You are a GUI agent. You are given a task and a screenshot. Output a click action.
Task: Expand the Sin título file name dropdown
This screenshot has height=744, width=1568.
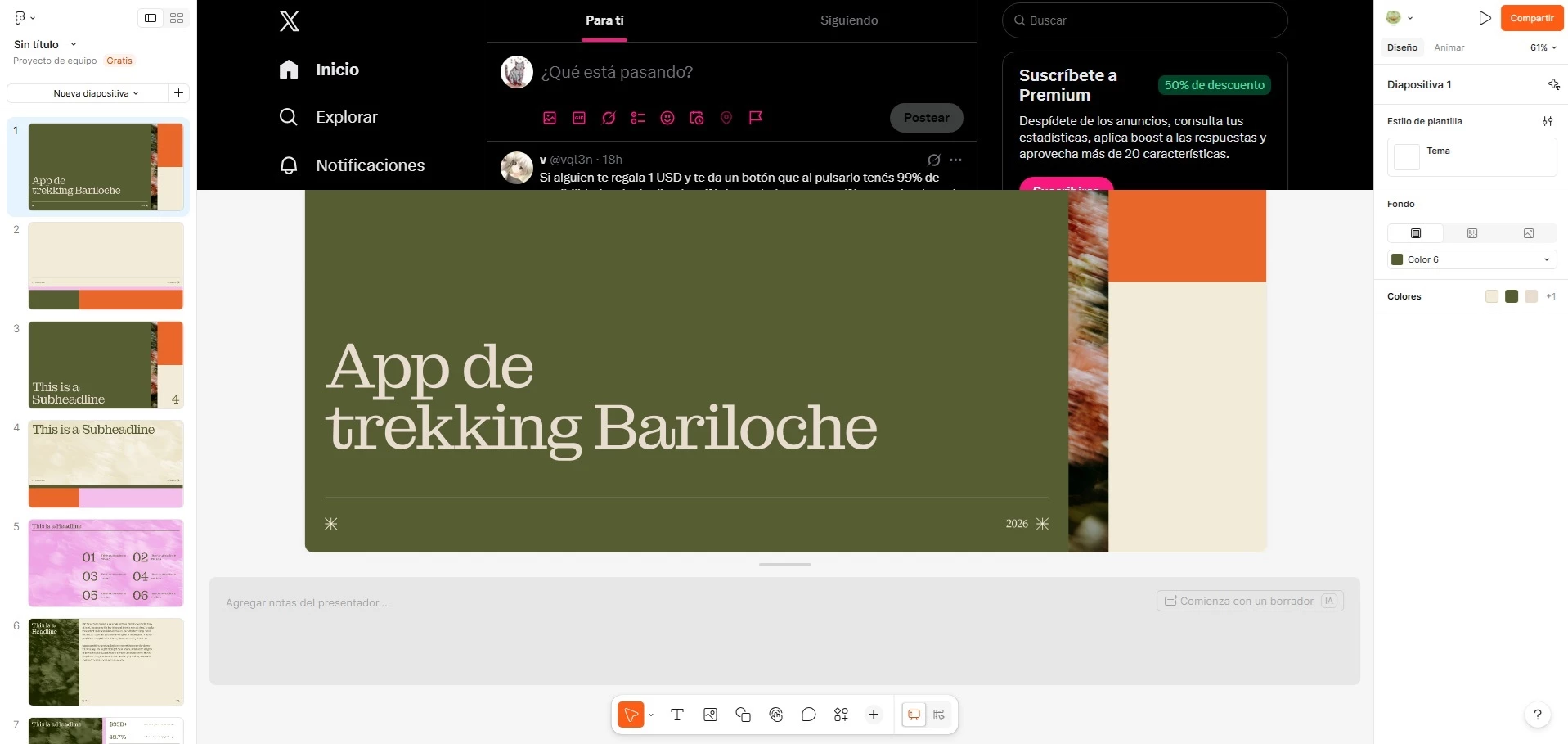pyautogui.click(x=73, y=44)
